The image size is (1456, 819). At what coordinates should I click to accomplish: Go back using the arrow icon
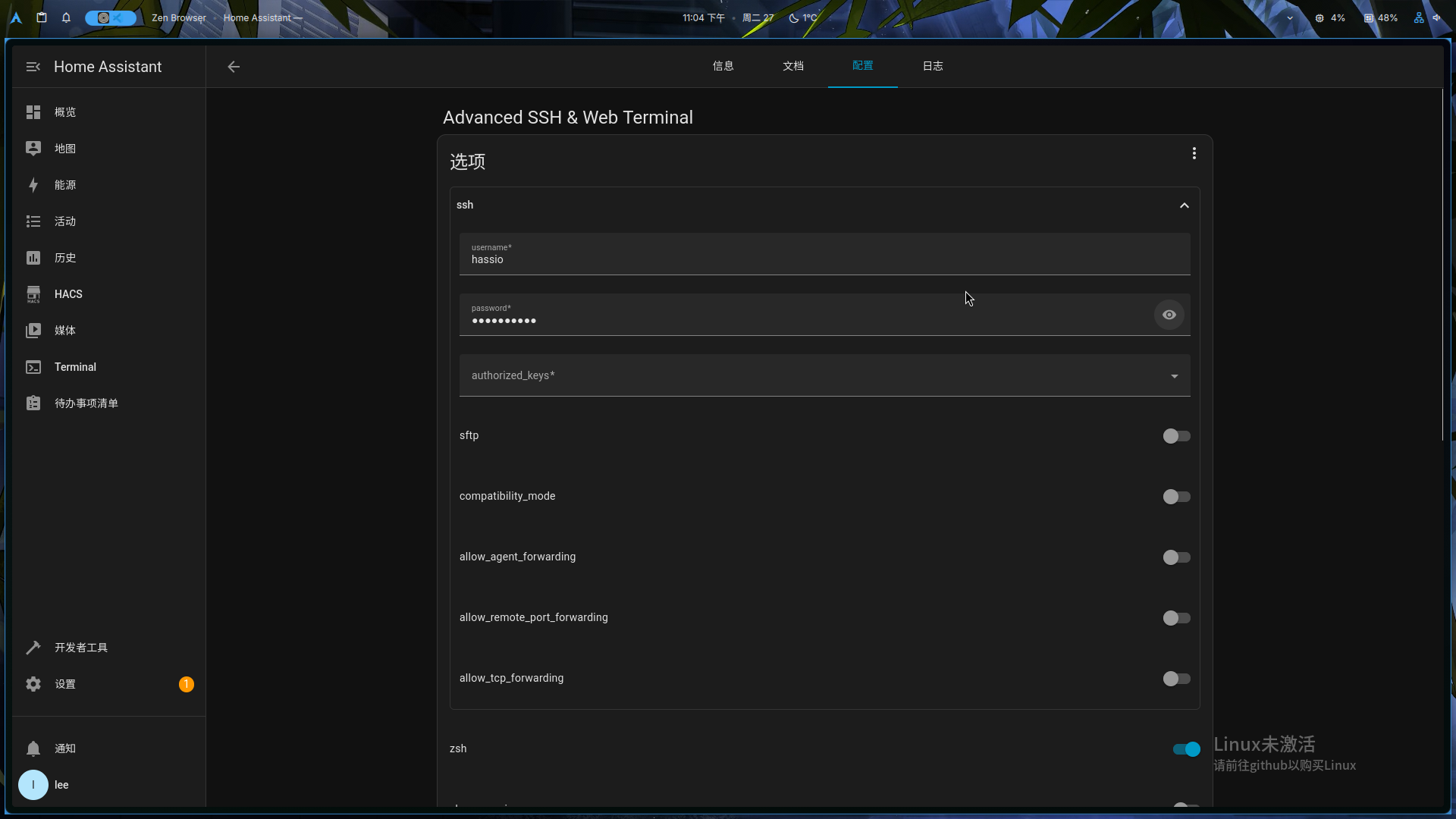coord(234,67)
